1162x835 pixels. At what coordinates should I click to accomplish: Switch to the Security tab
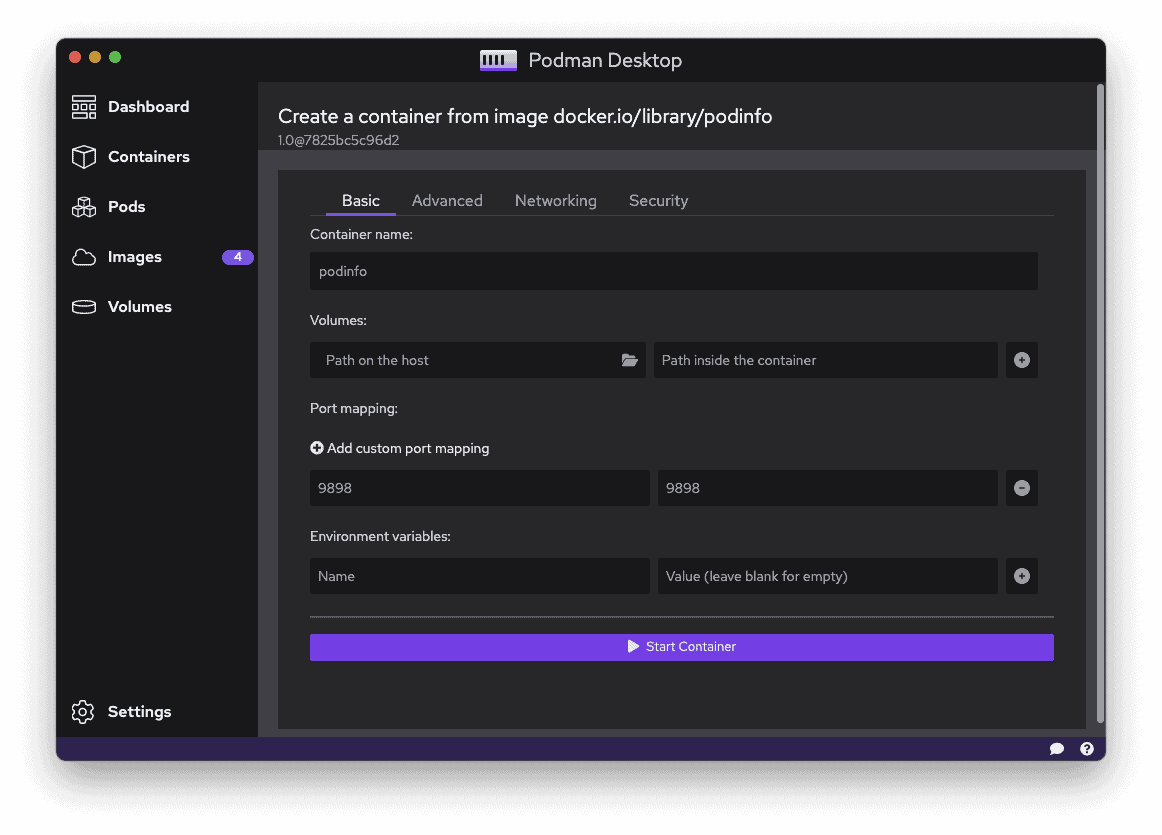pos(658,201)
